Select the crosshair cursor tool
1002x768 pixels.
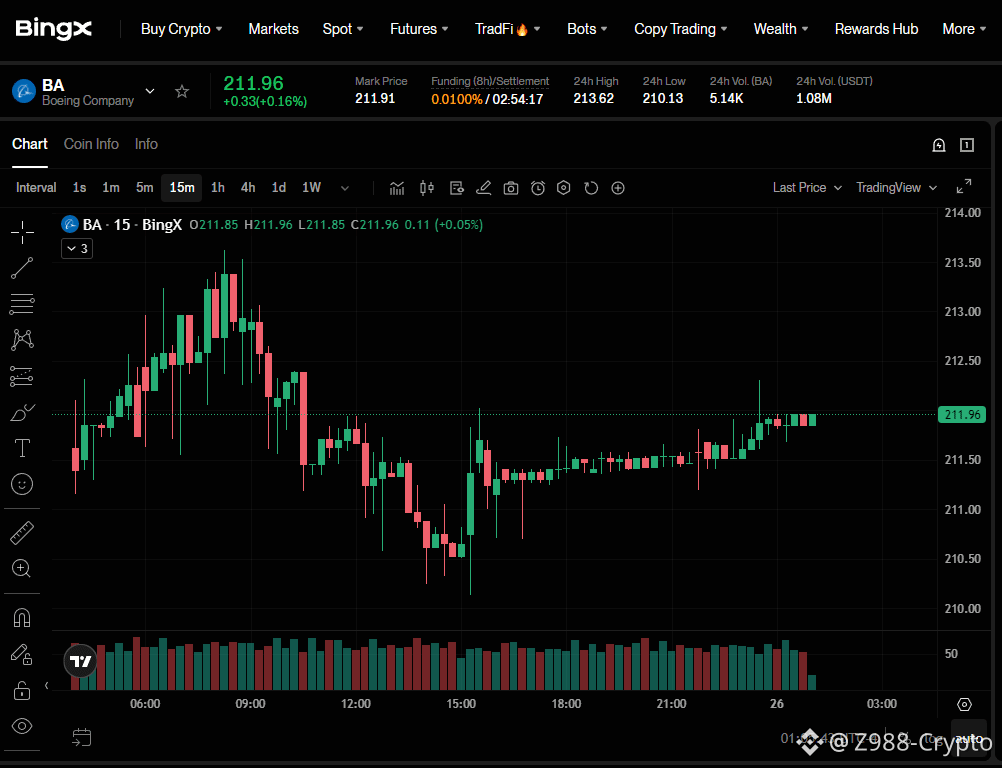pos(22,233)
